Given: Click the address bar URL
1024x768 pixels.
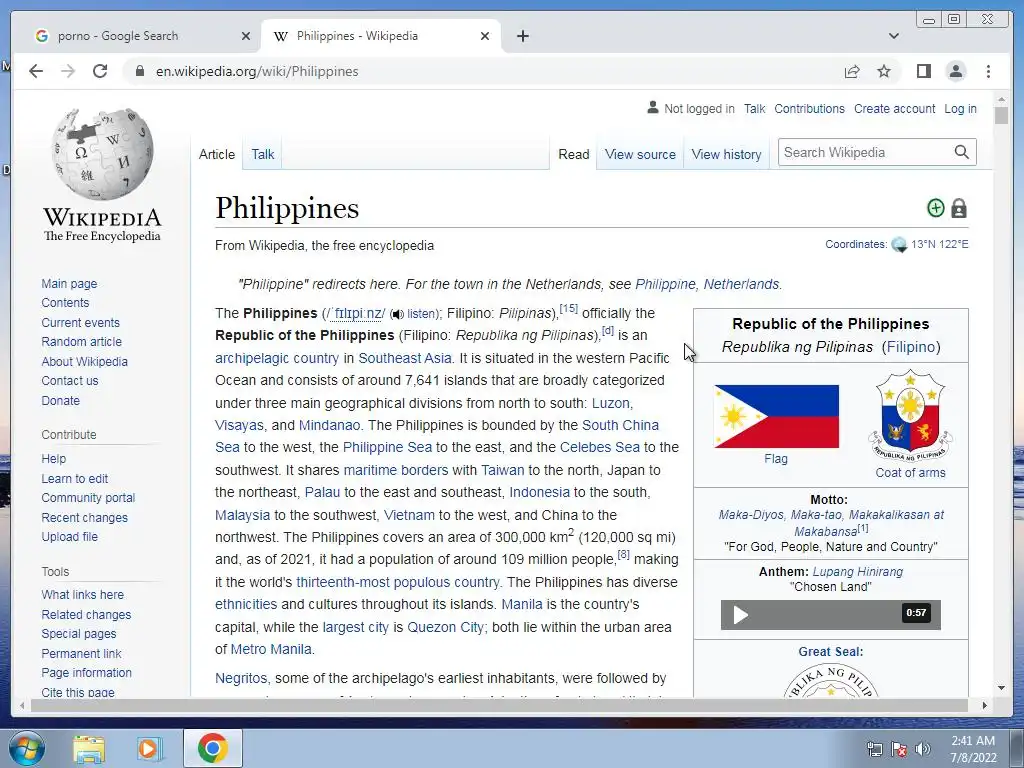Looking at the screenshot, I should [x=257, y=71].
